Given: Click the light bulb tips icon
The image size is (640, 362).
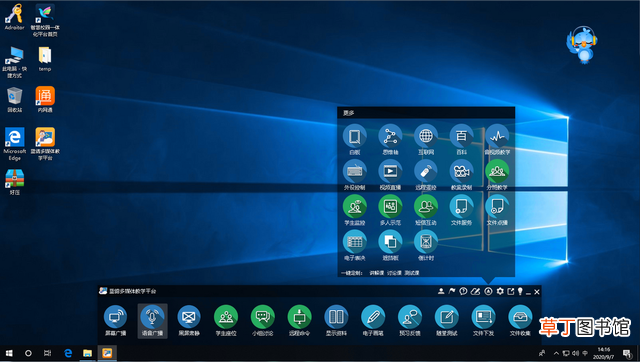Looking at the screenshot, I should (520, 291).
